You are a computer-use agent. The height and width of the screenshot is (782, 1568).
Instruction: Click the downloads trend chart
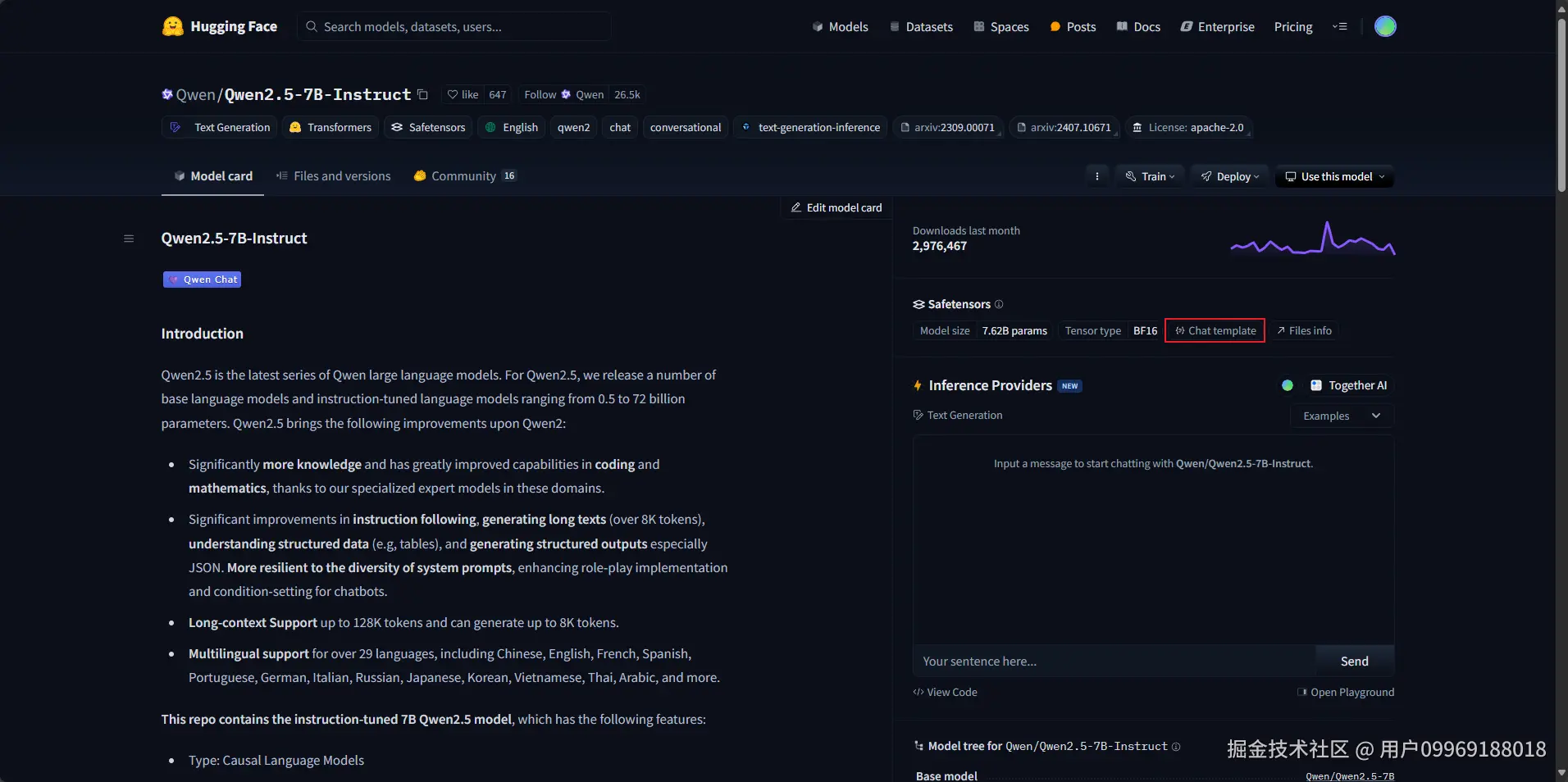(x=1312, y=239)
